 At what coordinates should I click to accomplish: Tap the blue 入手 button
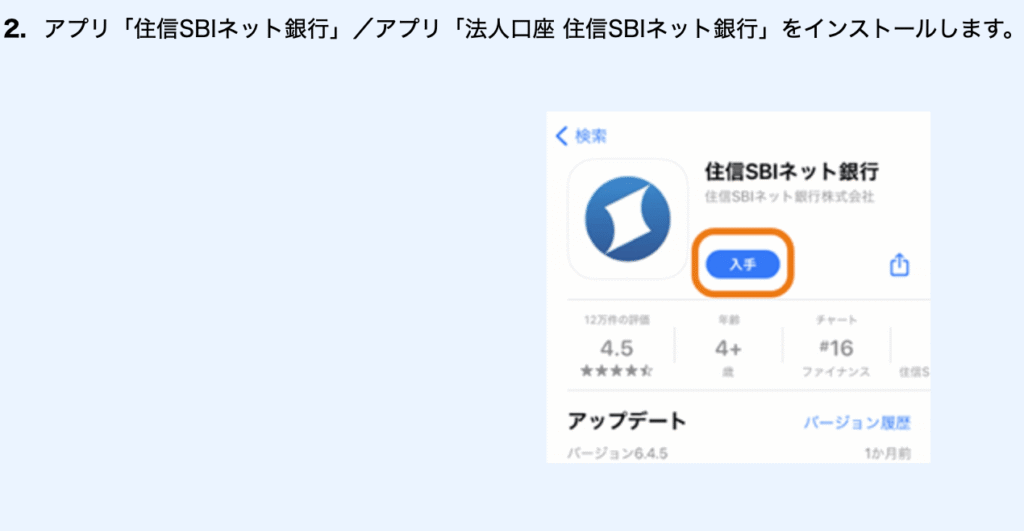[743, 264]
